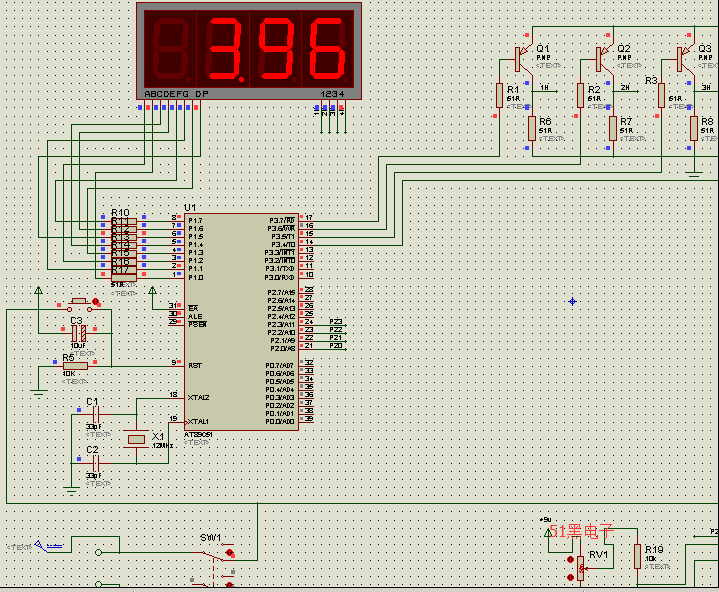Click the XTAL2 pin label
The width and height of the screenshot is (719, 592).
tap(198, 398)
